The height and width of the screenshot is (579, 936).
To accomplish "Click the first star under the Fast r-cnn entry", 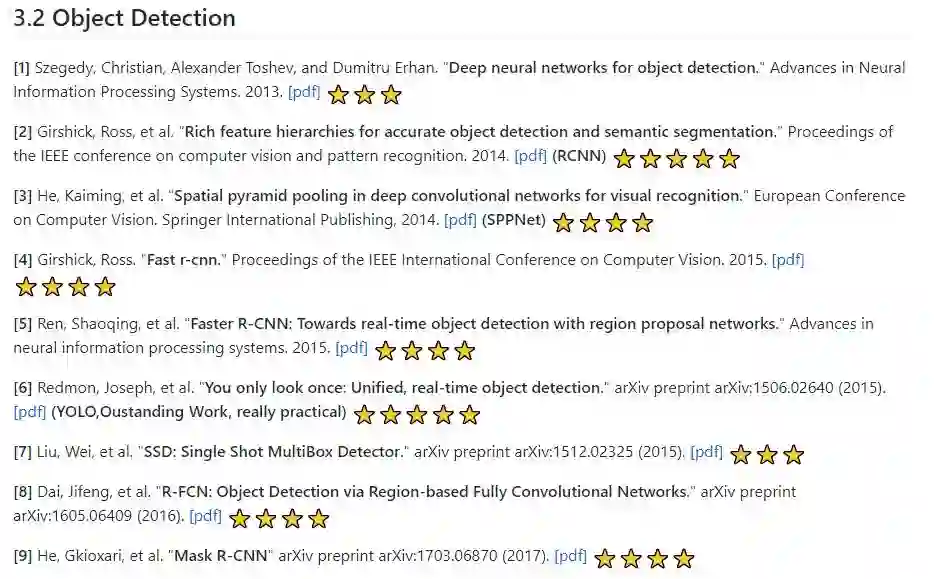I will pyautogui.click(x=26, y=288).
